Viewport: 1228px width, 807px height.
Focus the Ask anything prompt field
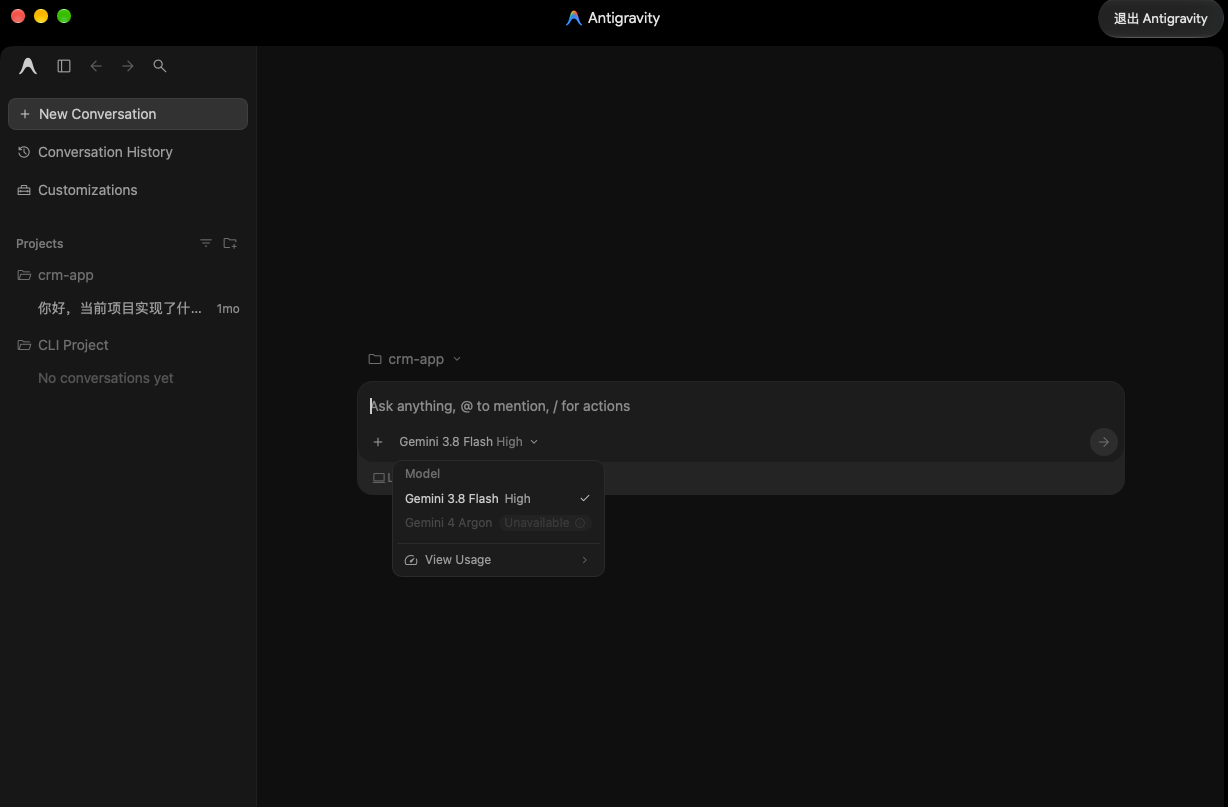click(x=740, y=406)
